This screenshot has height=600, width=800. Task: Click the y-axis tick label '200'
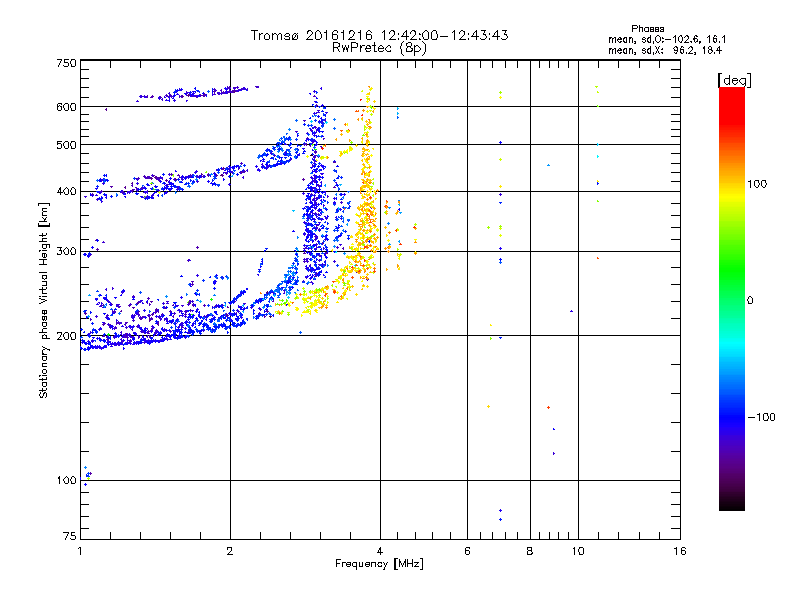(66, 336)
